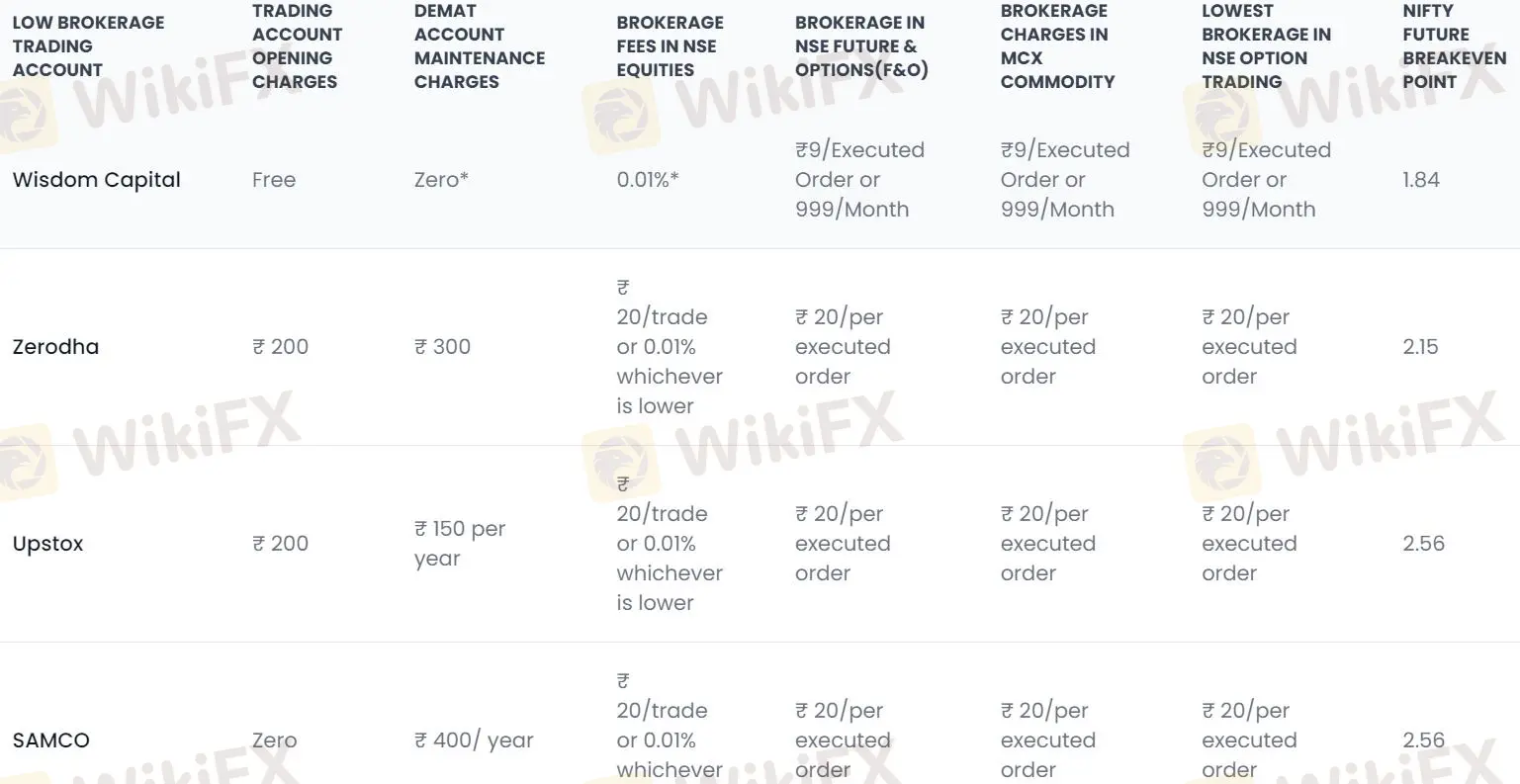Select the SAMCO broker name cell

50,740
